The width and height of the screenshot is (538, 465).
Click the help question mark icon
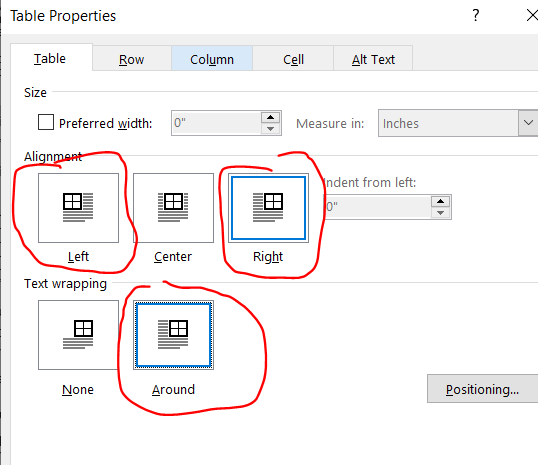(x=476, y=15)
